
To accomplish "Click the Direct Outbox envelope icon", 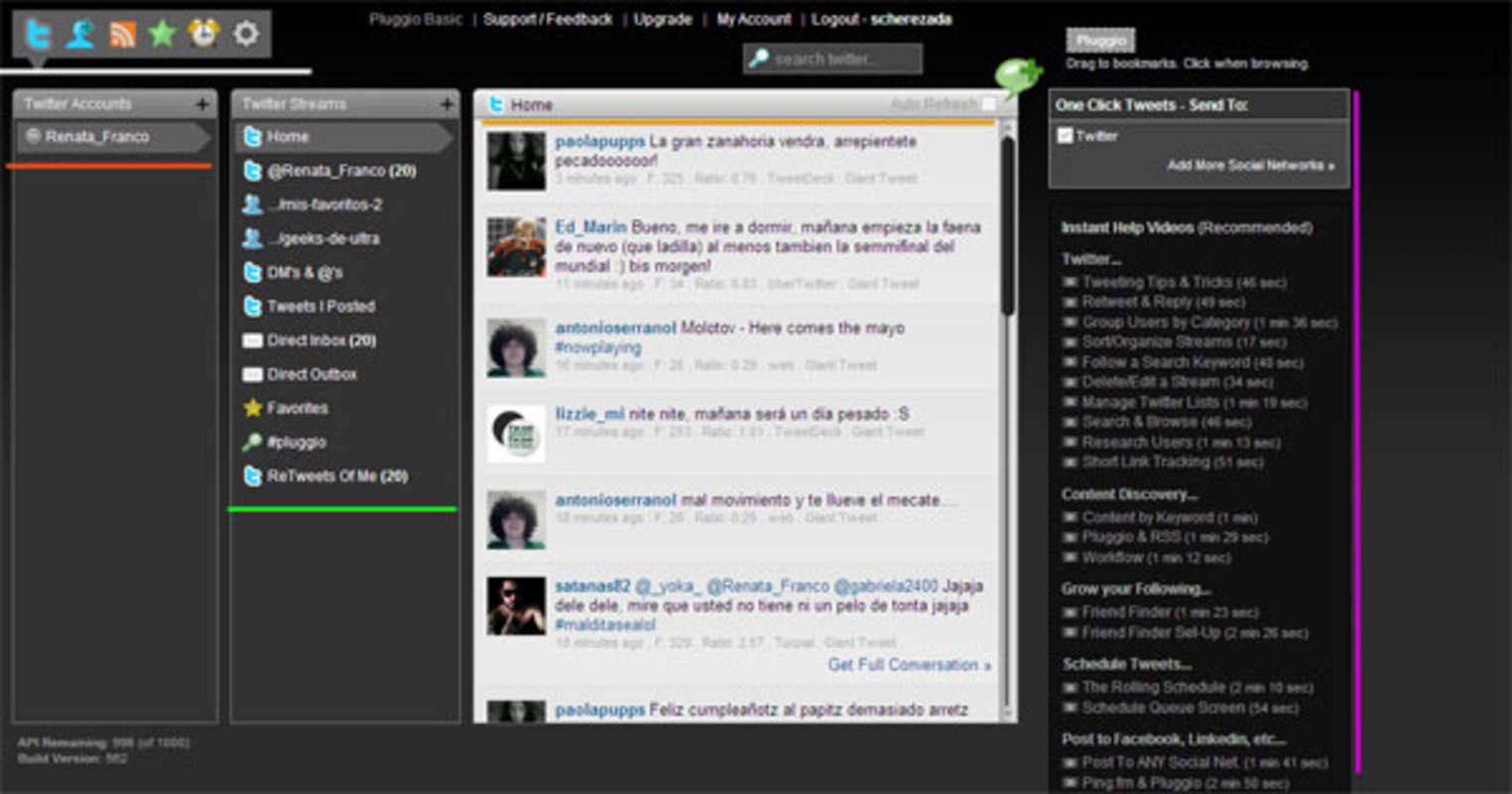I will tap(252, 374).
